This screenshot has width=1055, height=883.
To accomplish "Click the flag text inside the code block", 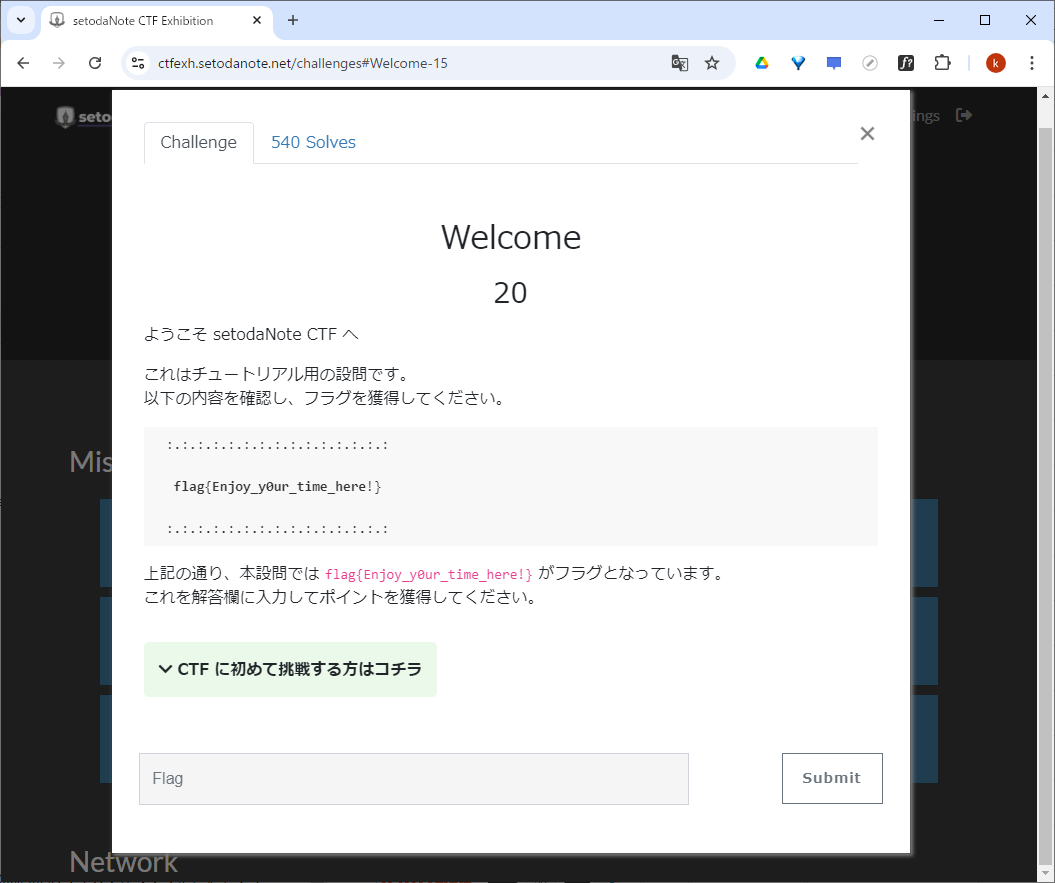I will click(277, 487).
